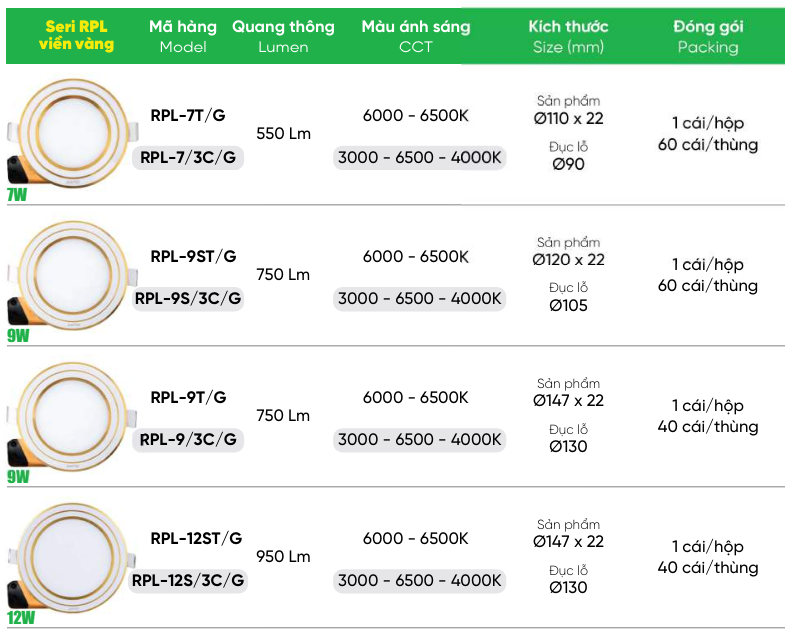The width and height of the screenshot is (785, 635).
Task: Select the RPL-7/3C/G model pill
Action: (188, 157)
